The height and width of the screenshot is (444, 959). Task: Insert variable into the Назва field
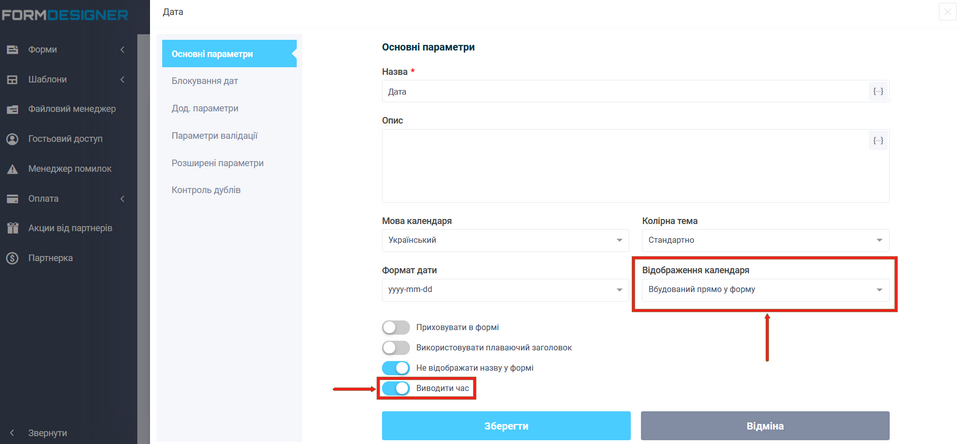click(877, 92)
